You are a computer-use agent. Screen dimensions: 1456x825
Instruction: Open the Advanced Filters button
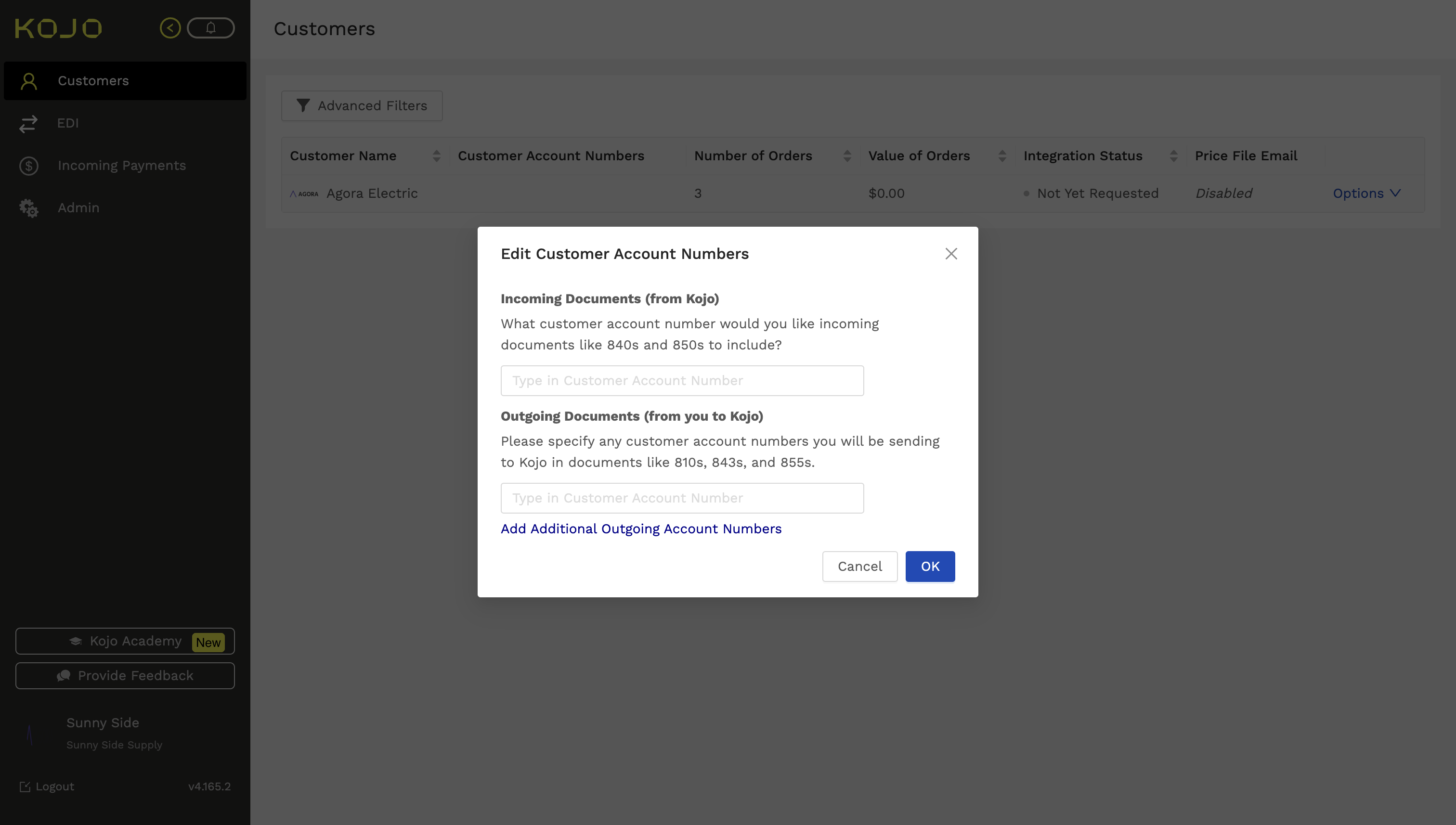coord(362,106)
